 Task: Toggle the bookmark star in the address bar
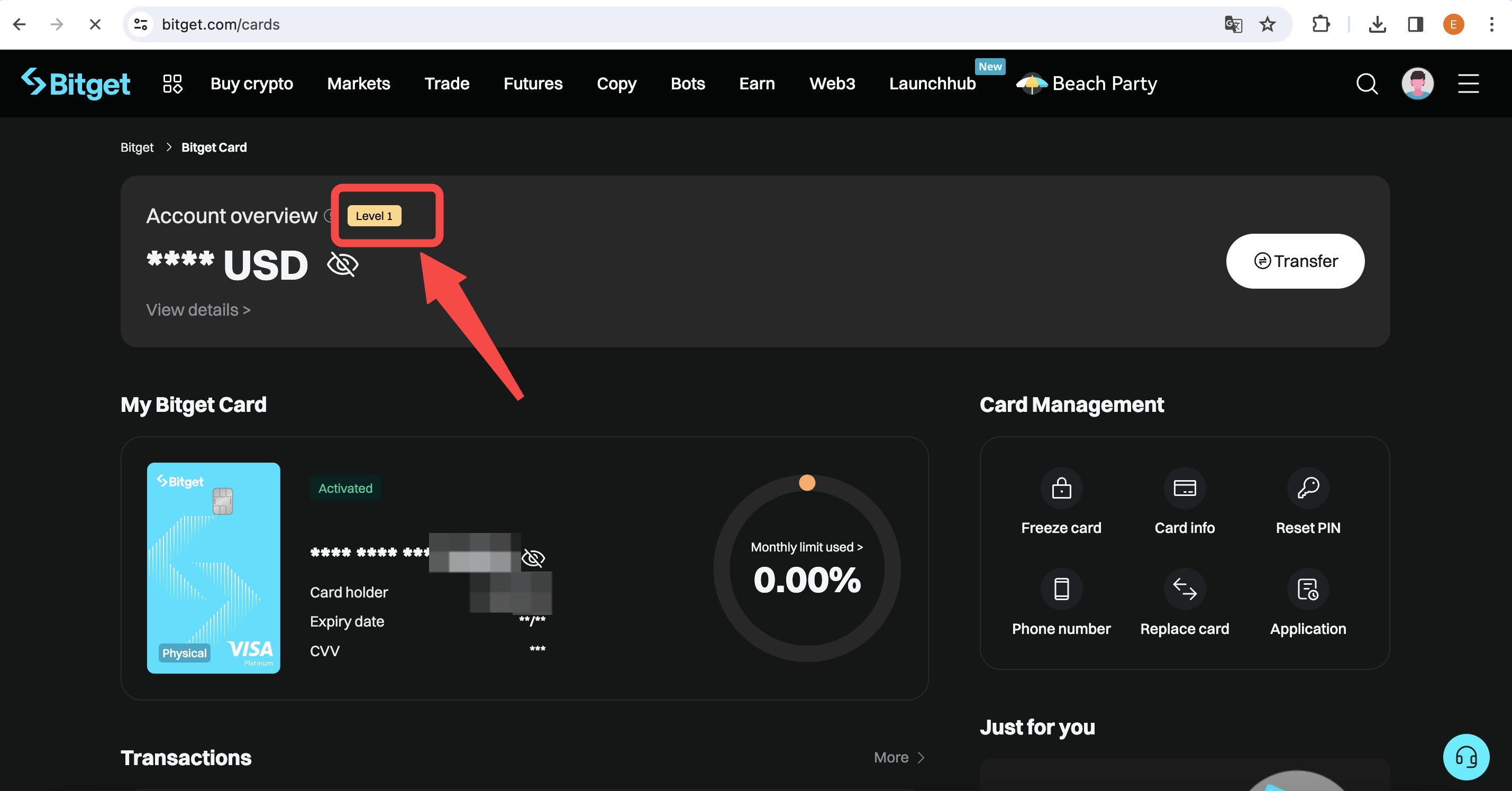(1267, 24)
